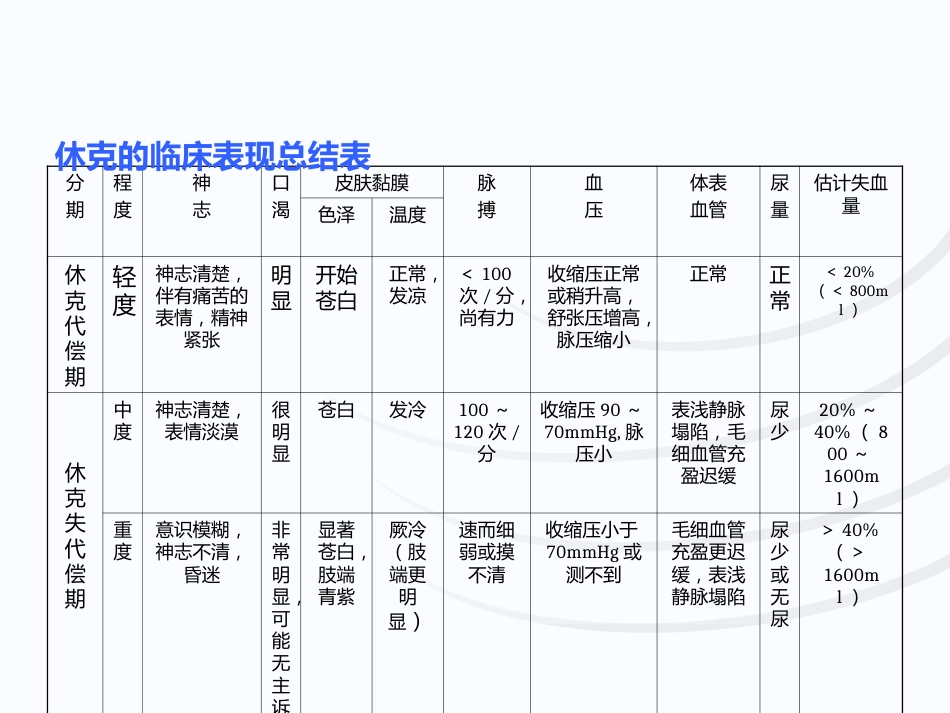Click the 体表血管 cell 正常 in the 轻度 row
This screenshot has width=950, height=713.
[x=708, y=325]
